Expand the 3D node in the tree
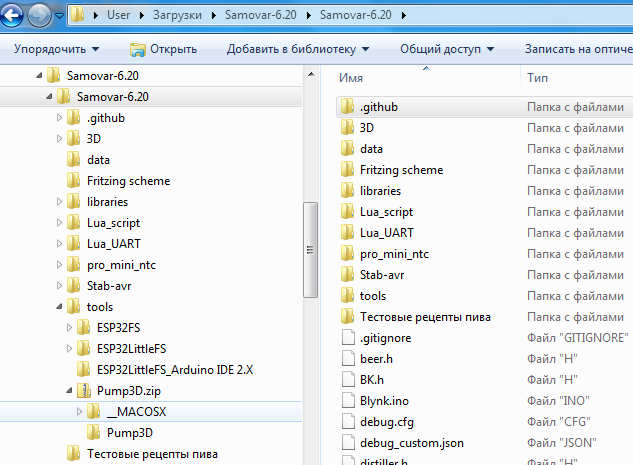633x465 pixels. coord(59,138)
